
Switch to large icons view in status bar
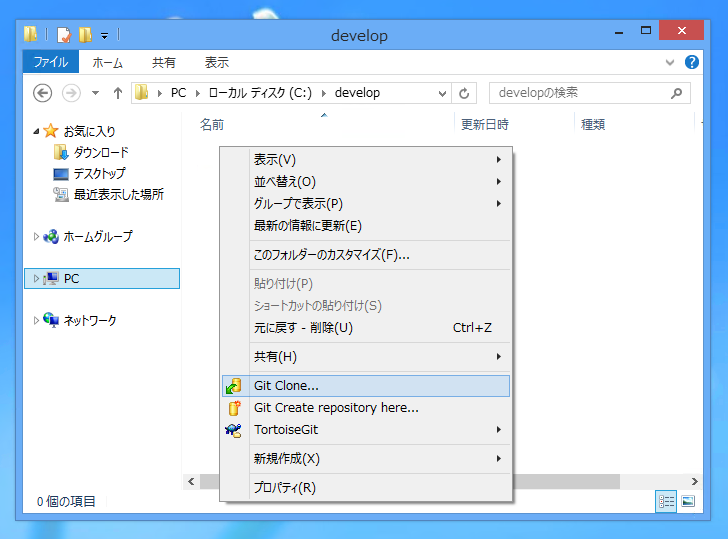pyautogui.click(x=688, y=501)
